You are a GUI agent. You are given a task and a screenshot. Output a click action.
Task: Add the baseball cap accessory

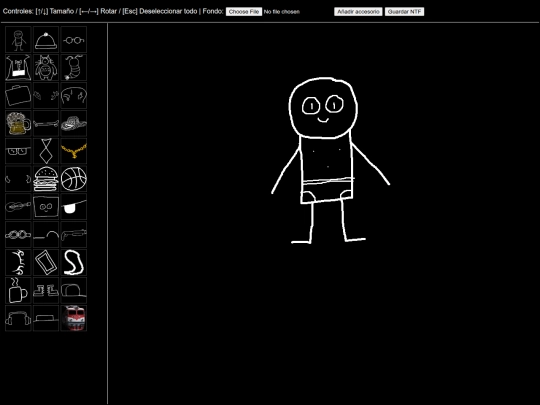click(x=74, y=290)
